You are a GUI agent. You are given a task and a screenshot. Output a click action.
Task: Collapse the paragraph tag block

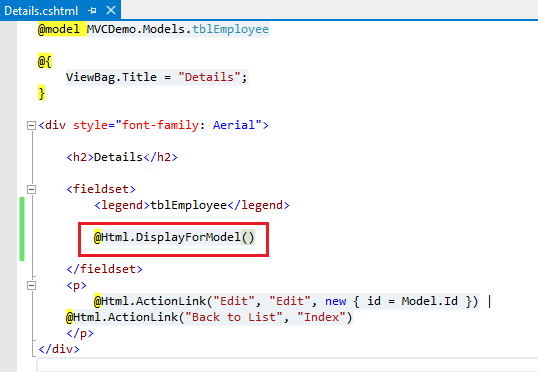pos(31,286)
